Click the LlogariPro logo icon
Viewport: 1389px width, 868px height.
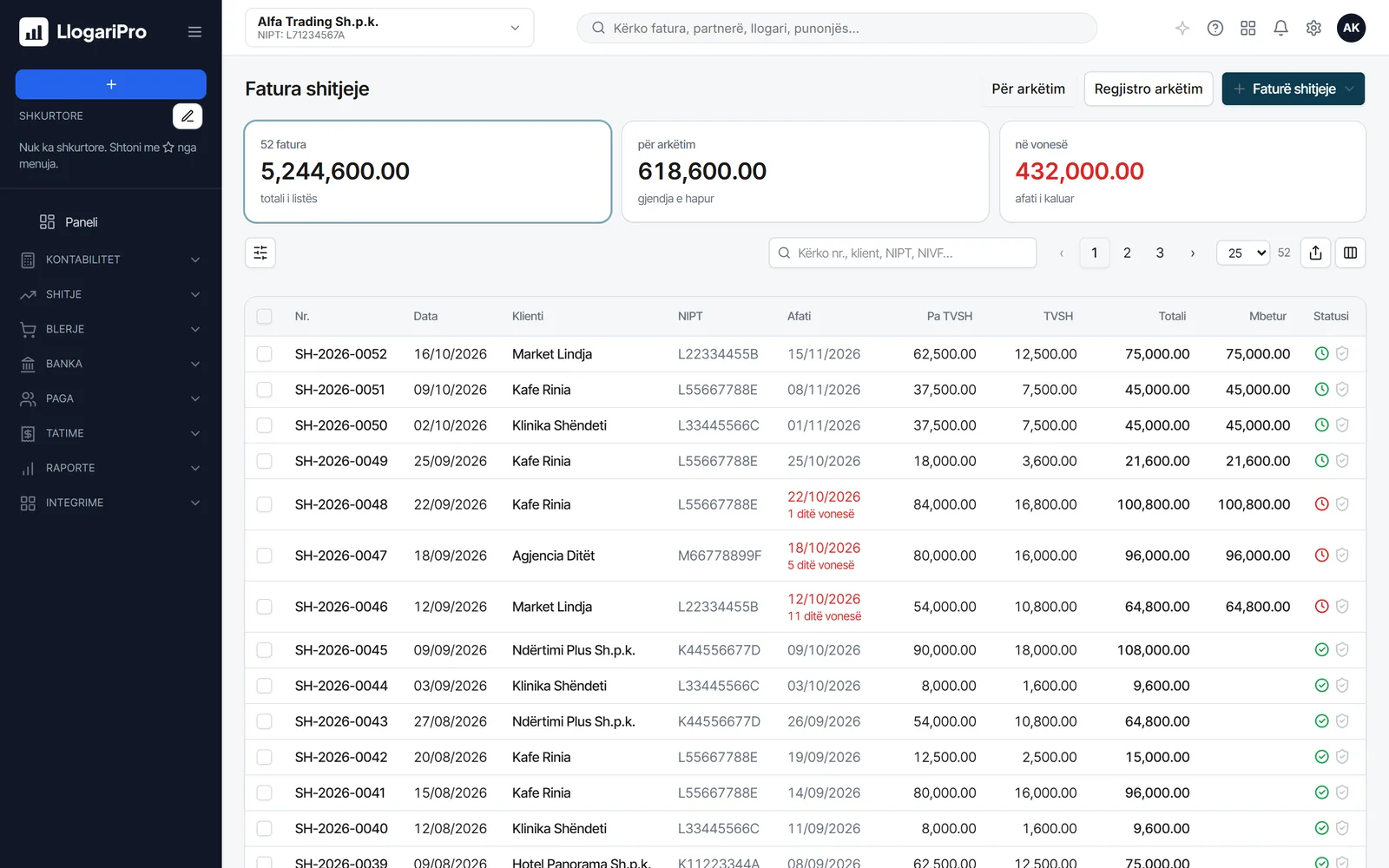coord(34,32)
